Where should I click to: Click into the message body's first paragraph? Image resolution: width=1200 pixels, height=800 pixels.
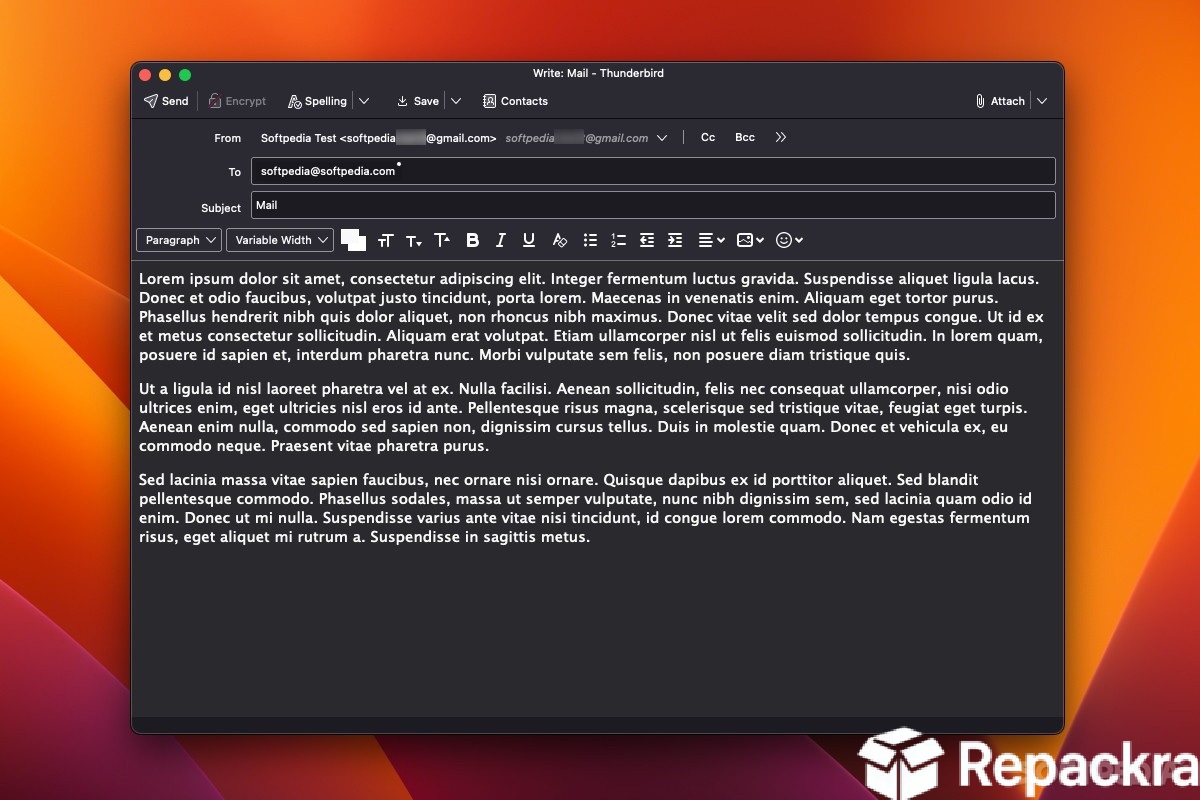591,316
